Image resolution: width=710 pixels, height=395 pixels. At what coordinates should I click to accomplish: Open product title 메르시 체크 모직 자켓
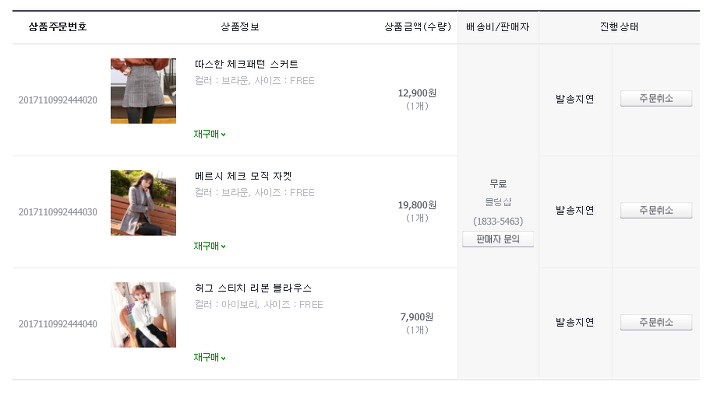coord(243,176)
